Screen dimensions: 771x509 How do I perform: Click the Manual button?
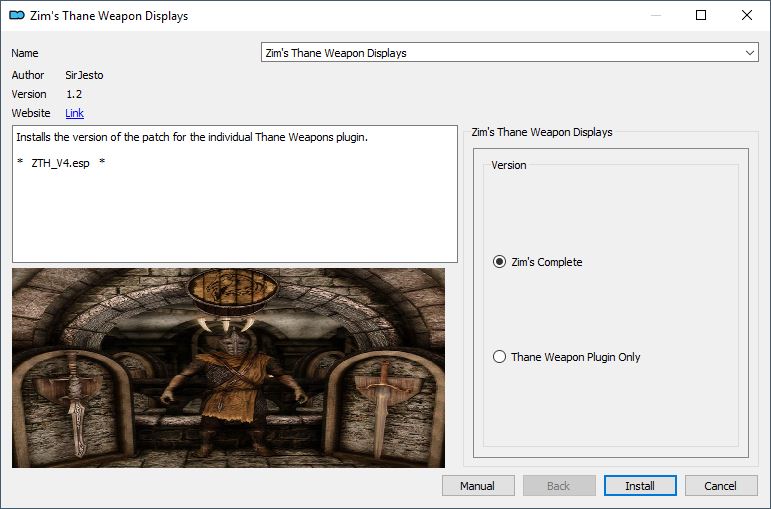(478, 486)
